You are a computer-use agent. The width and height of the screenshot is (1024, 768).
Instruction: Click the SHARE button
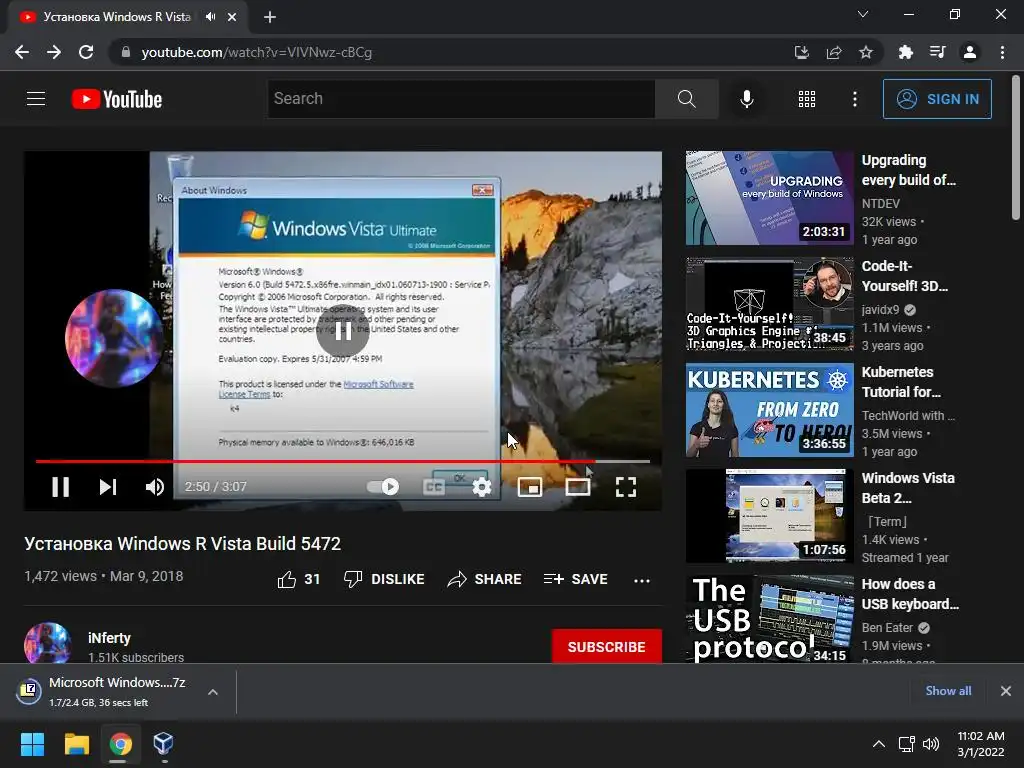point(485,579)
